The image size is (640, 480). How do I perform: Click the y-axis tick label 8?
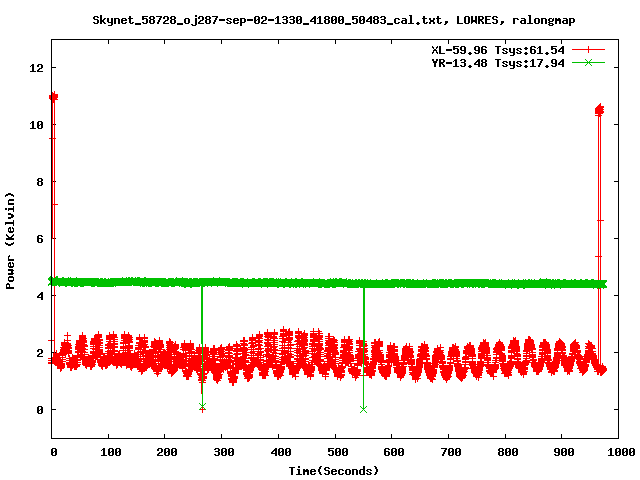click(40, 182)
